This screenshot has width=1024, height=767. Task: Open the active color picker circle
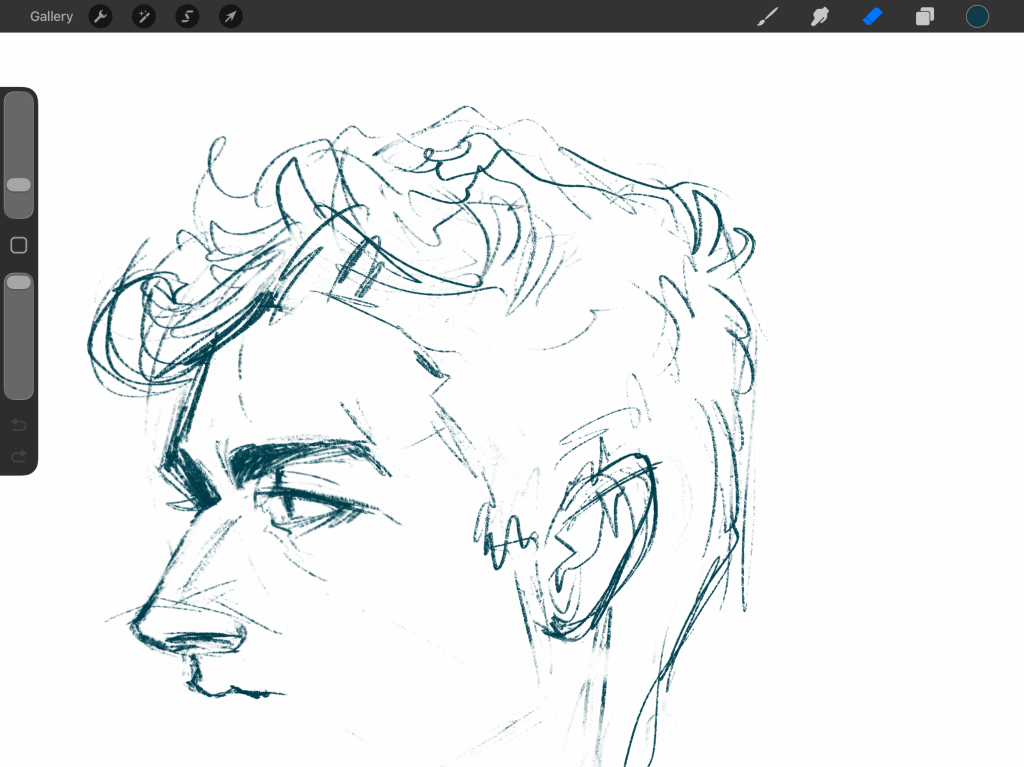pyautogui.click(x=977, y=16)
